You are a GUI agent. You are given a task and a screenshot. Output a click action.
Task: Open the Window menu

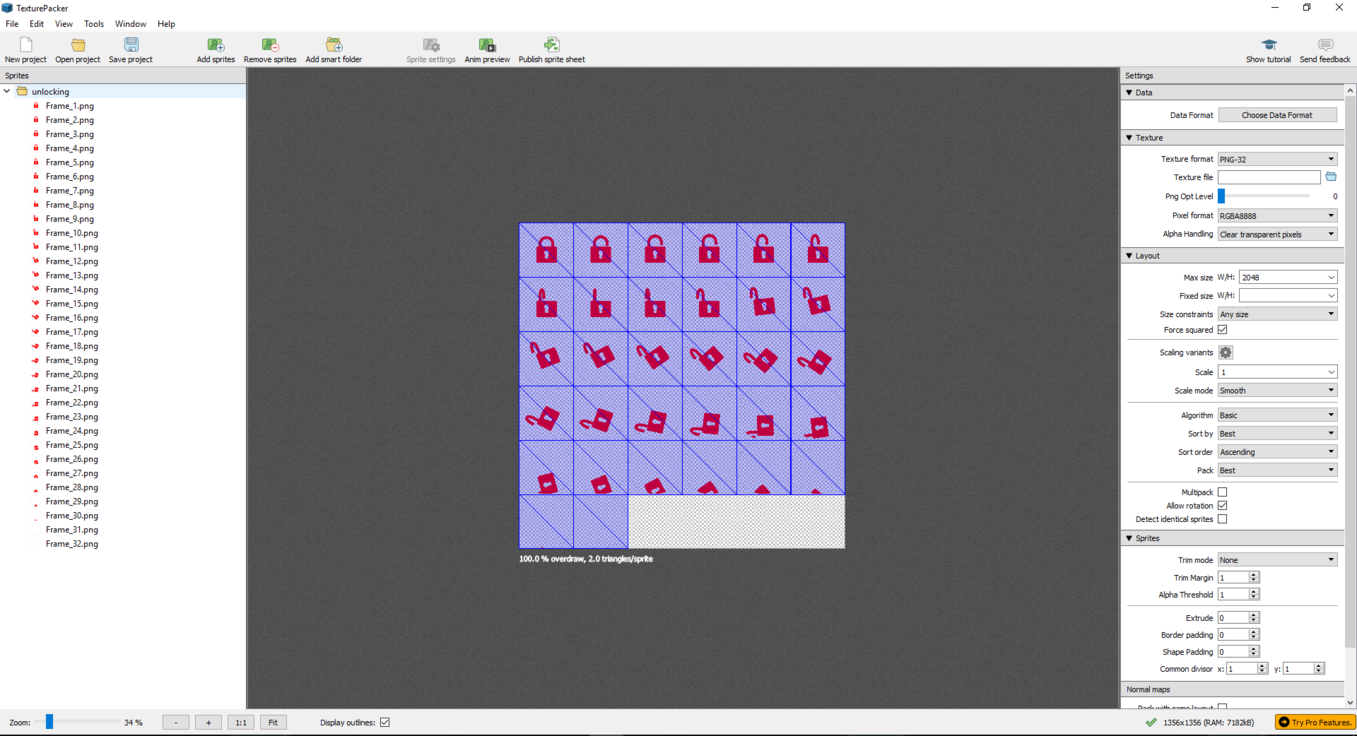[x=130, y=24]
